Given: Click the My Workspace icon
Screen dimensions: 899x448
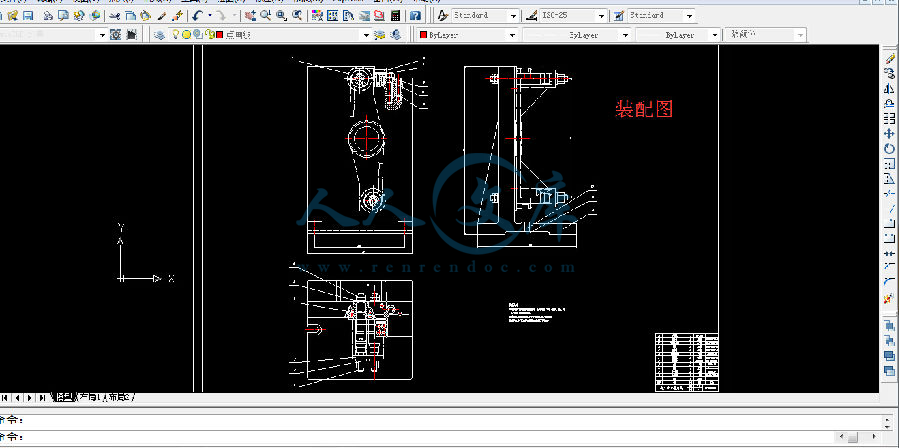Looking at the screenshot, I should point(131,35).
